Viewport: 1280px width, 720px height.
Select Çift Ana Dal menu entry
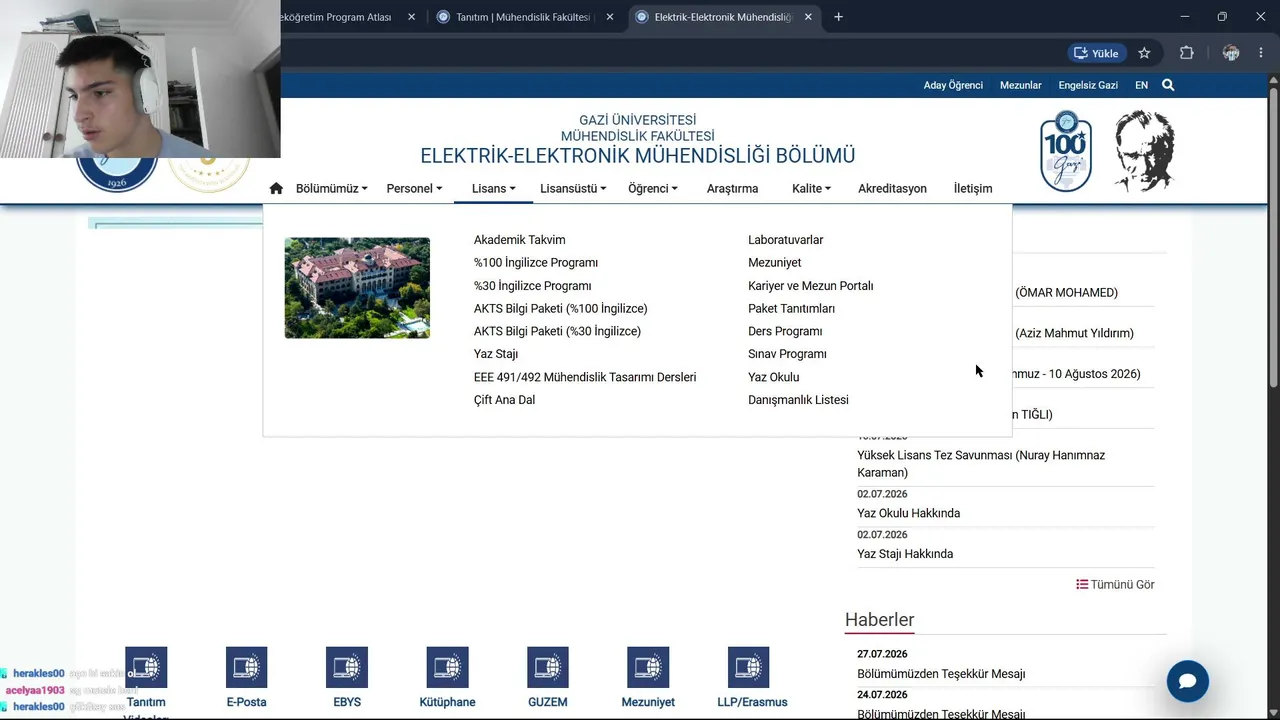(x=505, y=400)
